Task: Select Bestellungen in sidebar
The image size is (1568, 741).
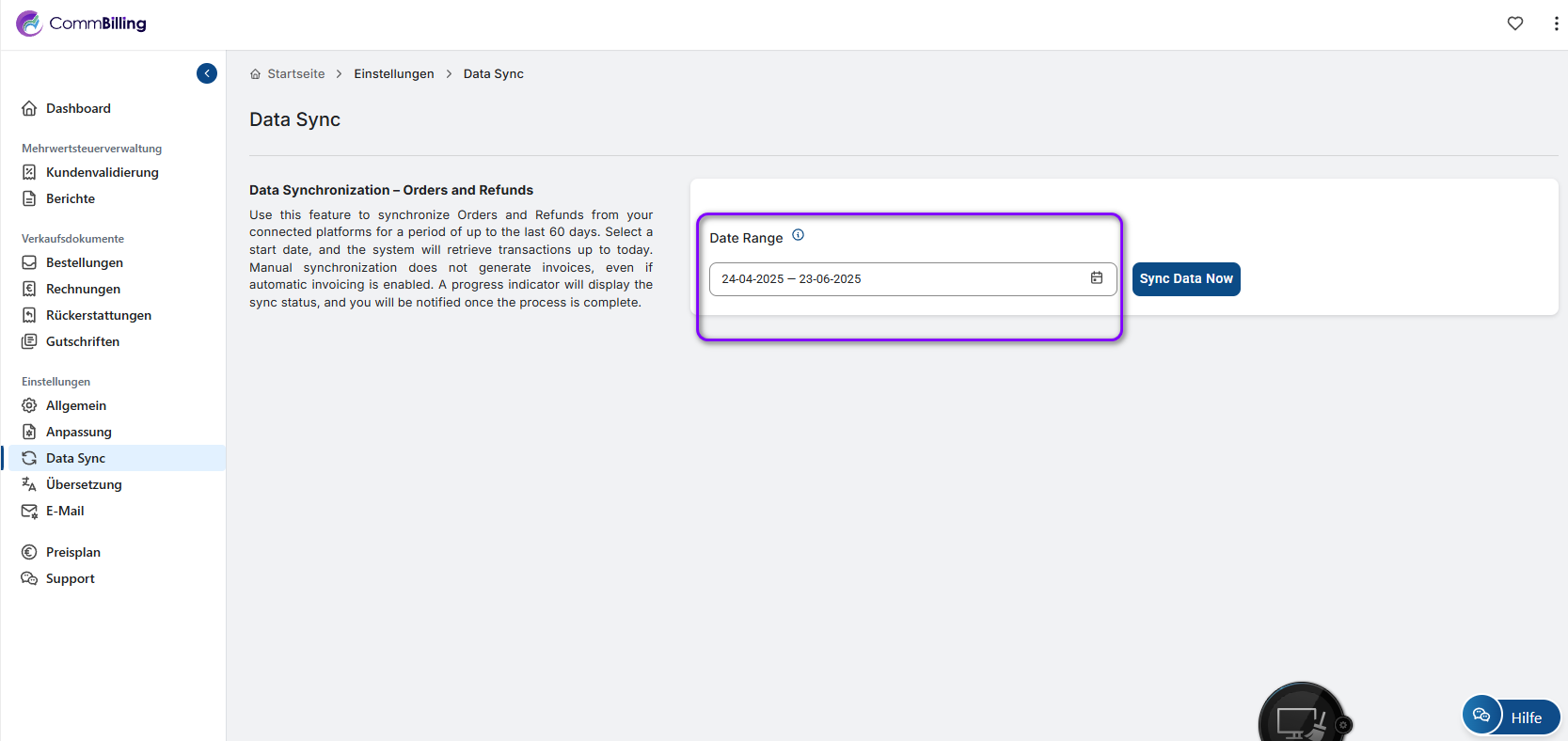Action: click(85, 262)
